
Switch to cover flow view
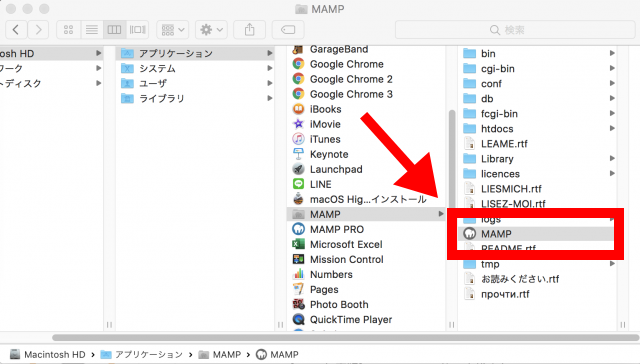pyautogui.click(x=138, y=30)
